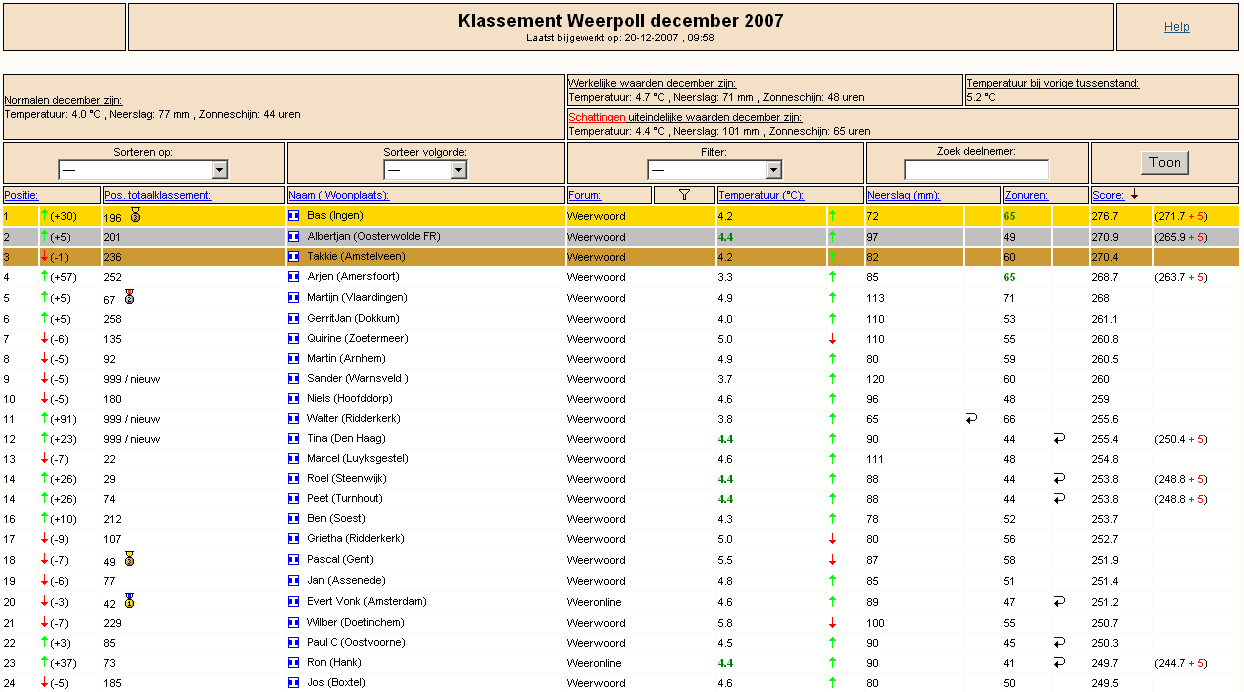The width and height of the screenshot is (1244, 692).
Task: Click the Pos. totaalklassement column header
Action: pos(158,195)
